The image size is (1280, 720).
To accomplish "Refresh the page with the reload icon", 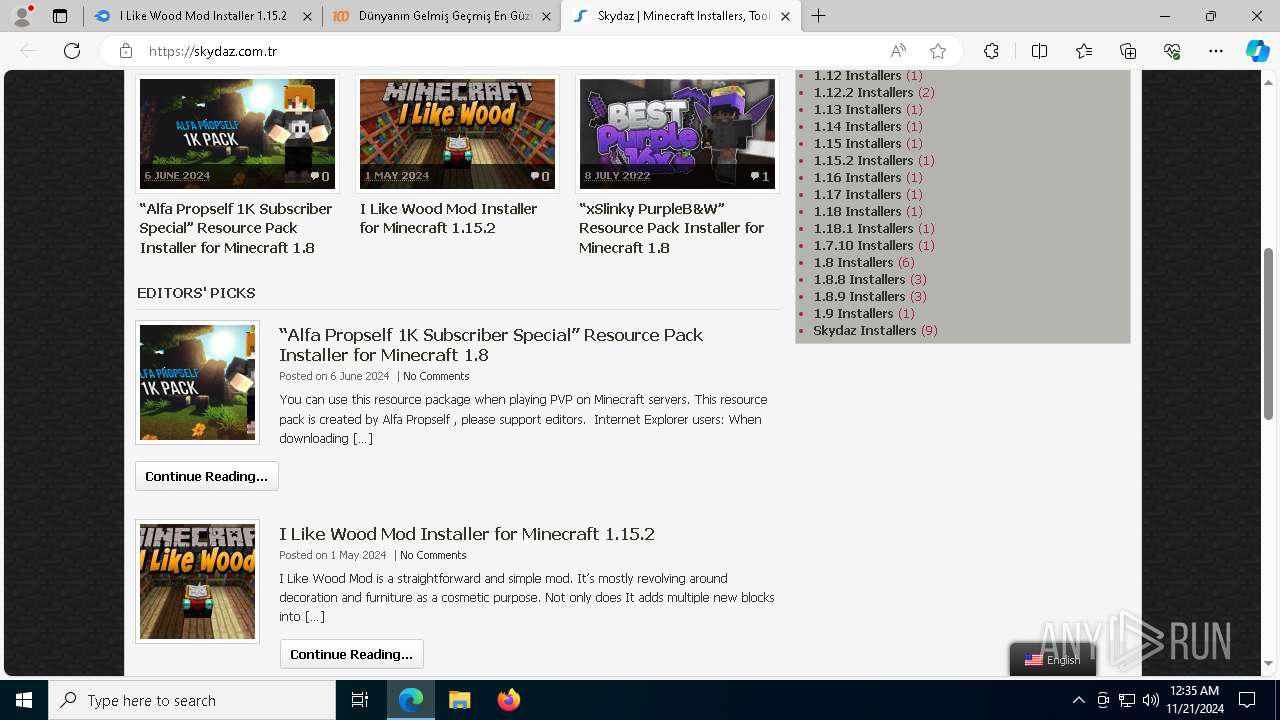I will point(72,51).
